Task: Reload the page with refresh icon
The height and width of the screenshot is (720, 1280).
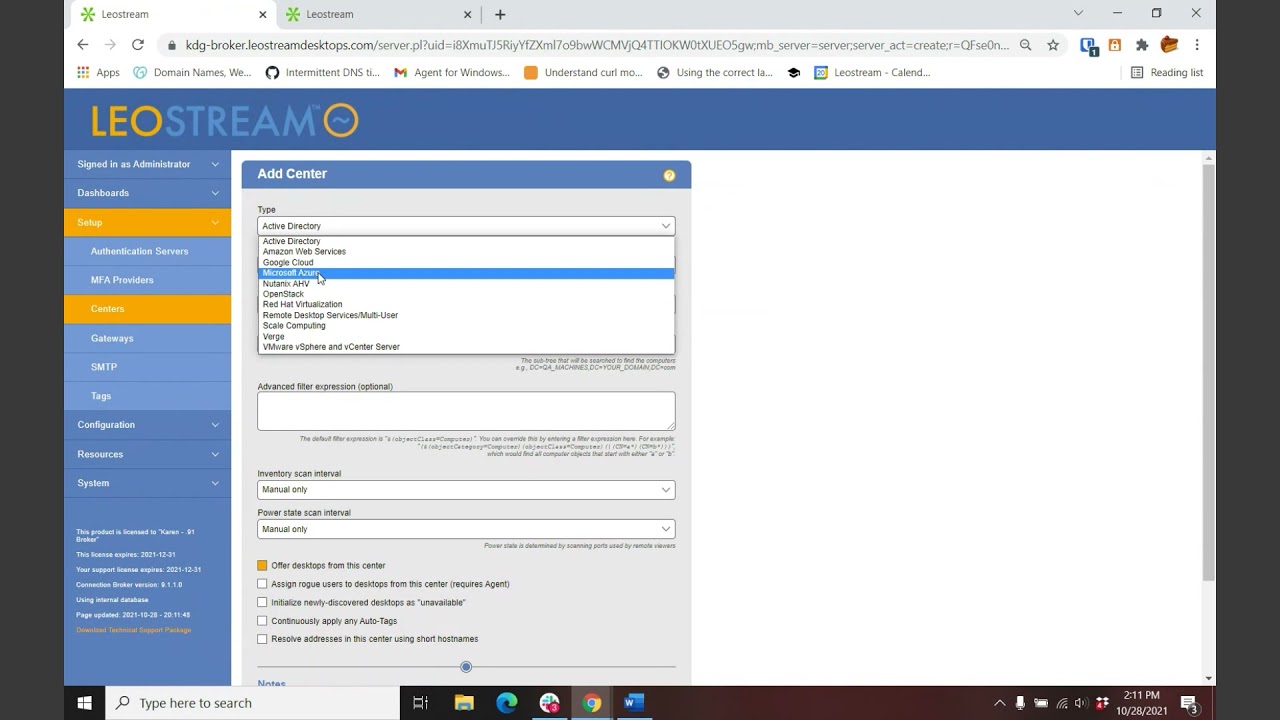Action: click(x=138, y=45)
